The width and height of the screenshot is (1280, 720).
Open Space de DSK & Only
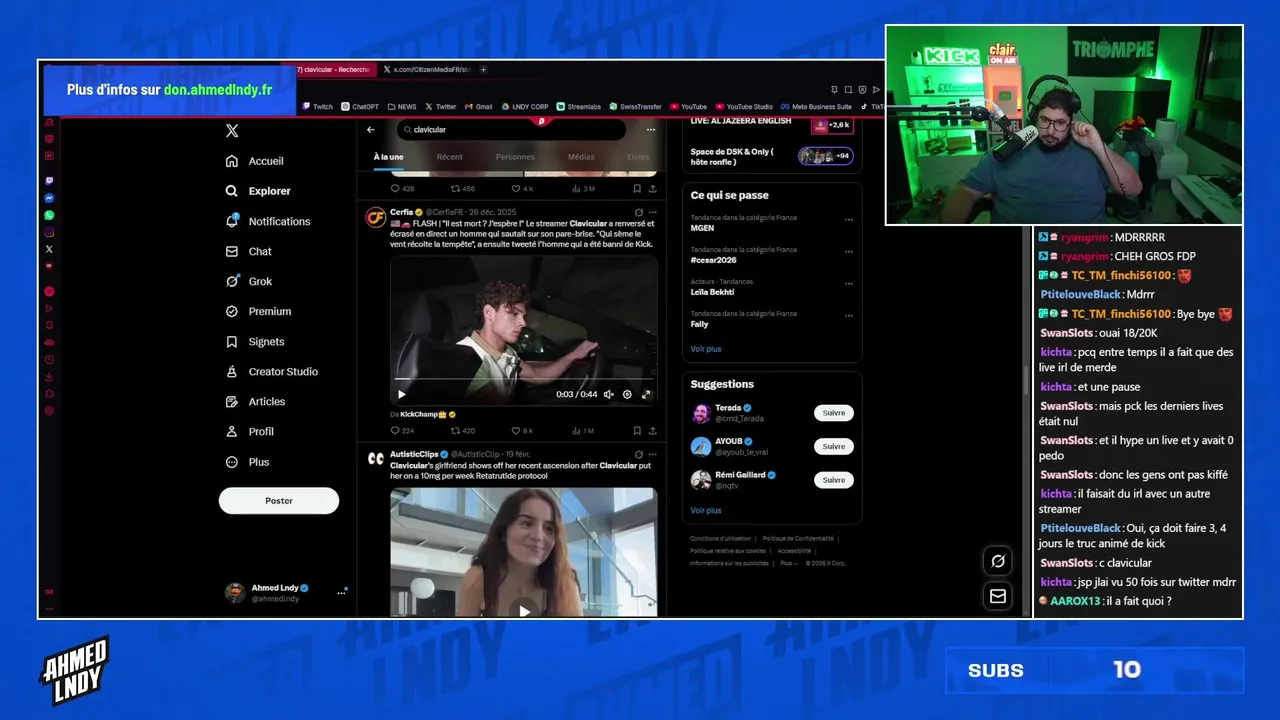pyautogui.click(x=771, y=156)
